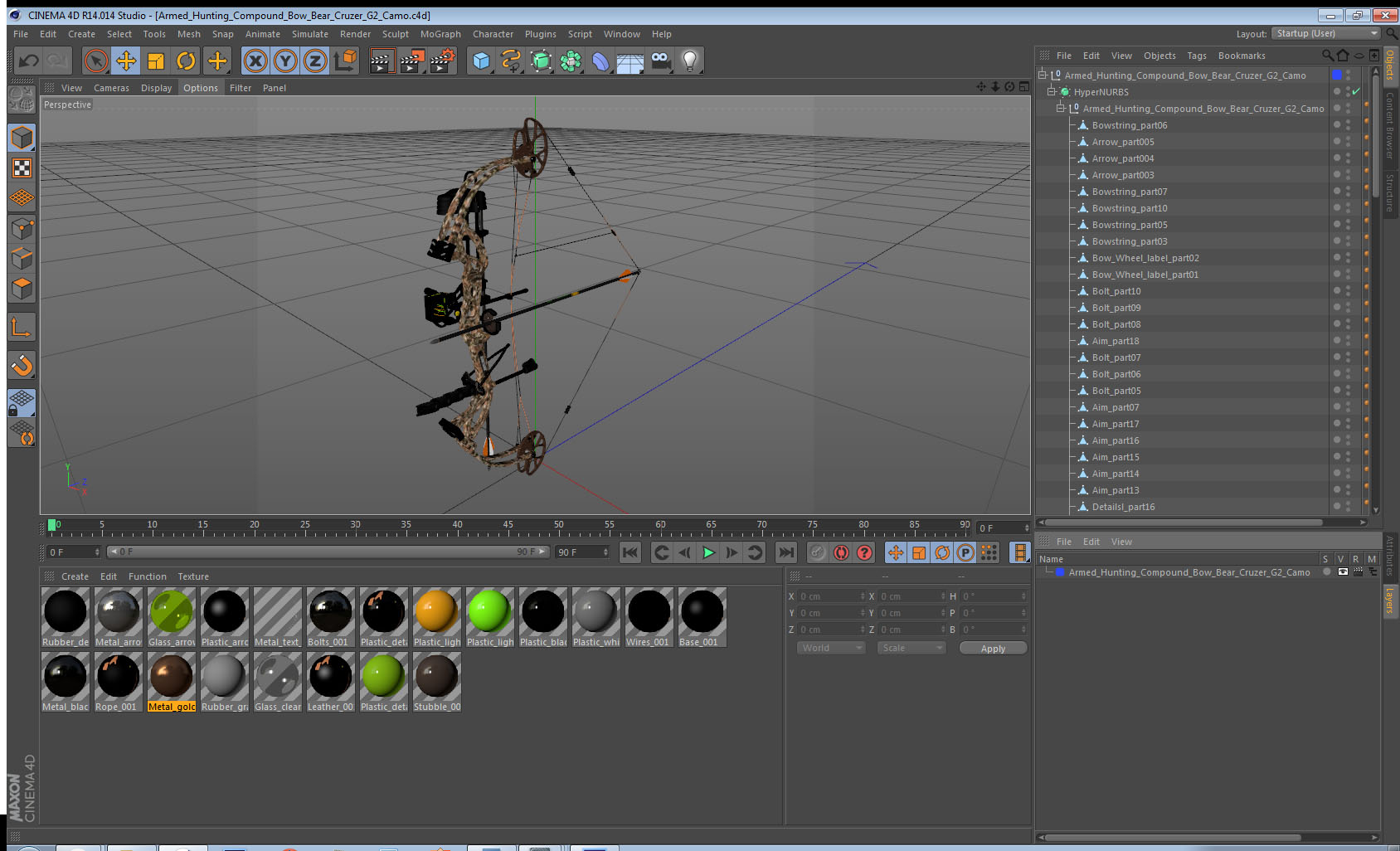Select the Plastic_light green material
This screenshot has height=851, width=1400.
(x=490, y=617)
